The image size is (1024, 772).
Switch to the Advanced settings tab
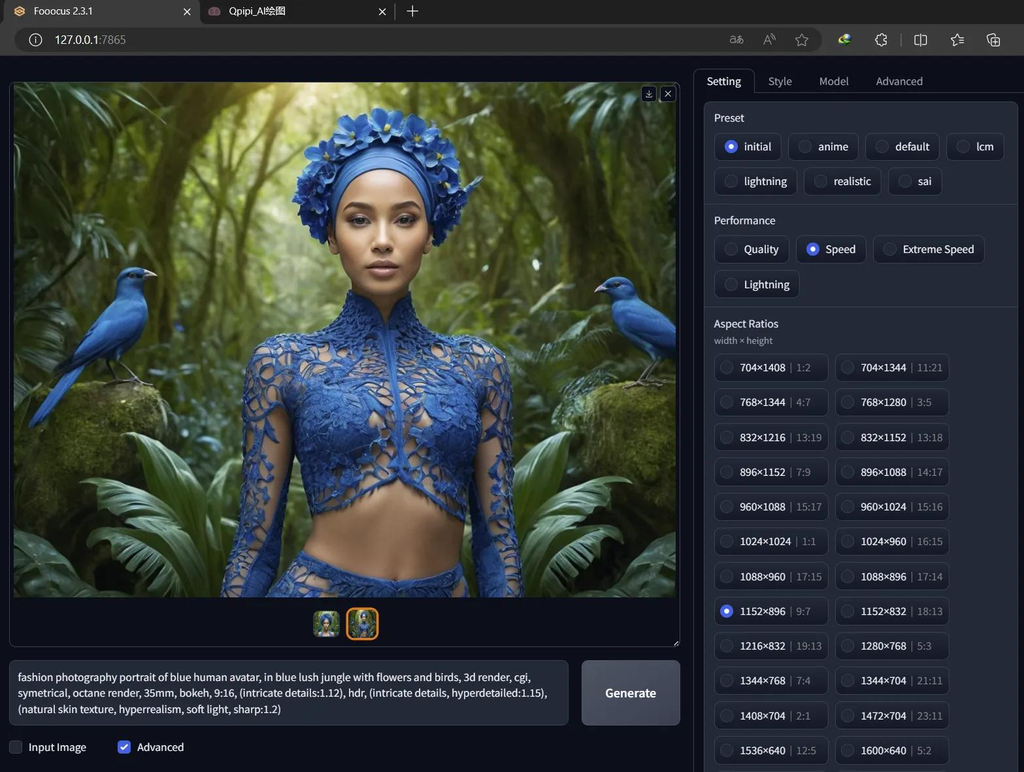[x=899, y=81]
